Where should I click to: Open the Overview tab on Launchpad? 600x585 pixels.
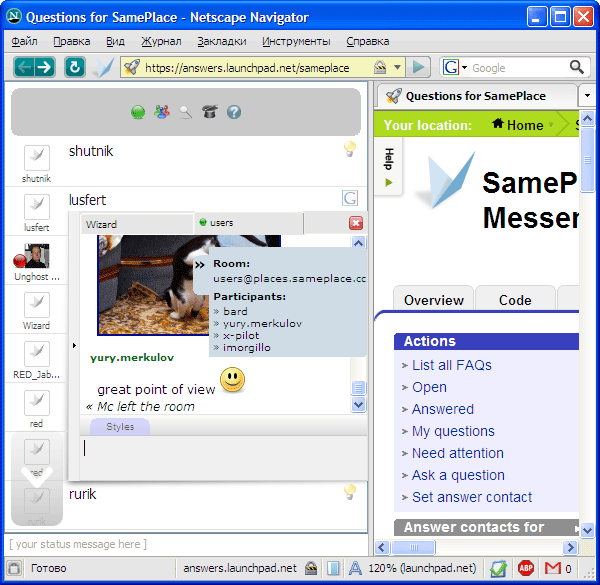pyautogui.click(x=434, y=300)
